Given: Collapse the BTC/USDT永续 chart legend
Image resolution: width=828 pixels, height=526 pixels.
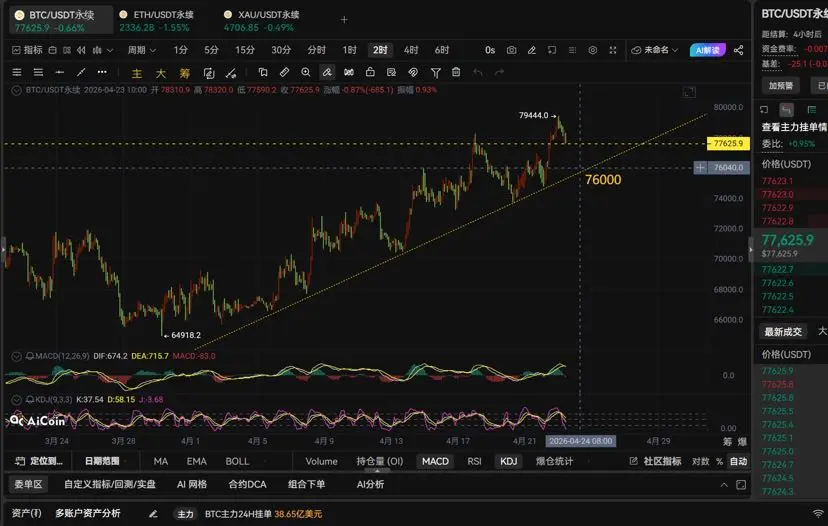Looking at the screenshot, I should (16, 90).
